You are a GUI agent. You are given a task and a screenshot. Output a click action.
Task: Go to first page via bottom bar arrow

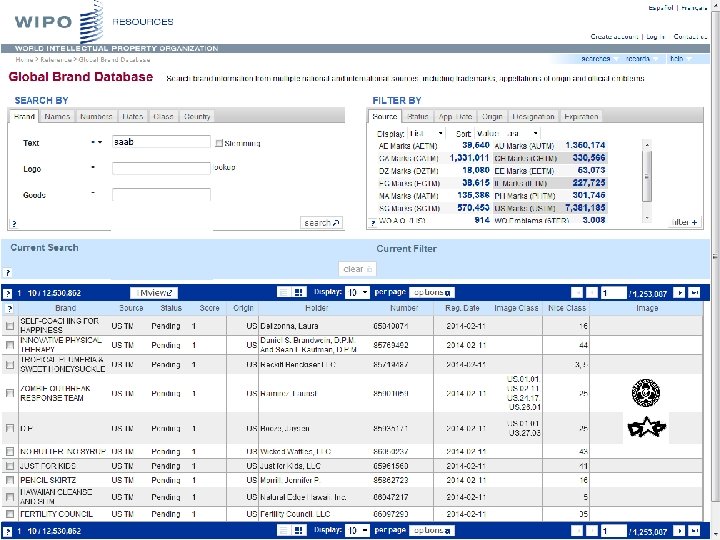pyautogui.click(x=577, y=530)
